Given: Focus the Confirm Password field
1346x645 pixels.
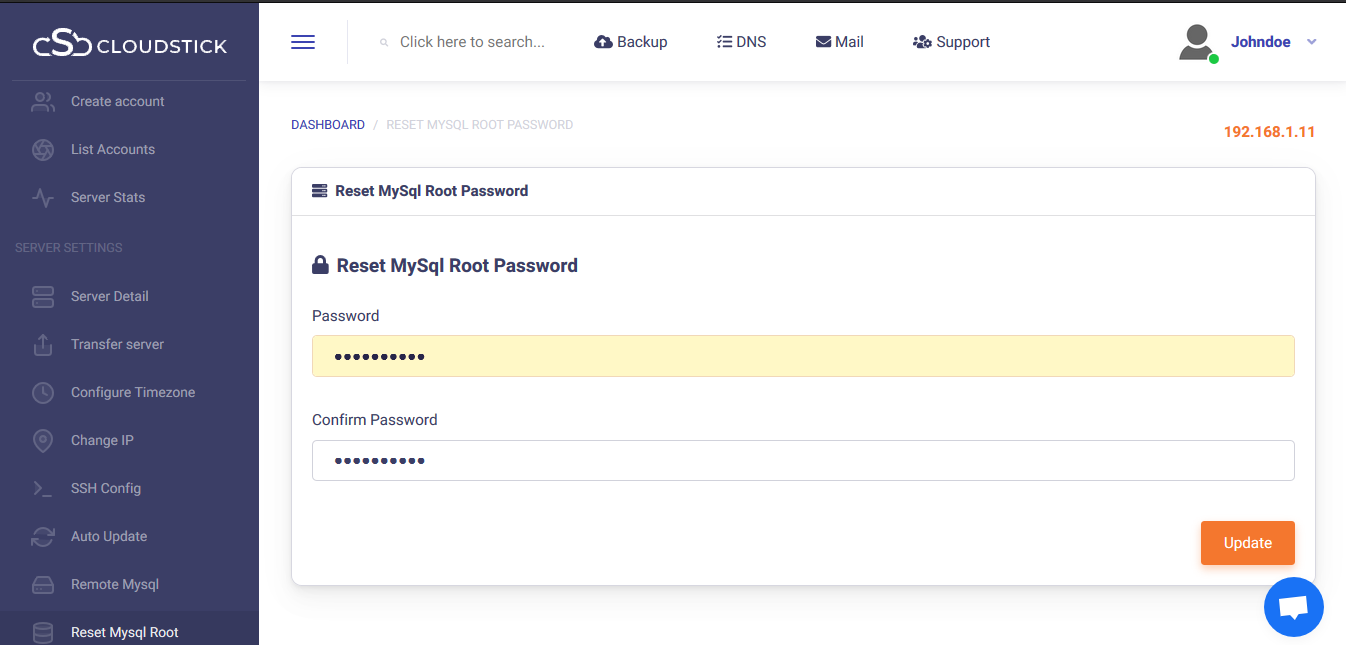Looking at the screenshot, I should pyautogui.click(x=803, y=460).
